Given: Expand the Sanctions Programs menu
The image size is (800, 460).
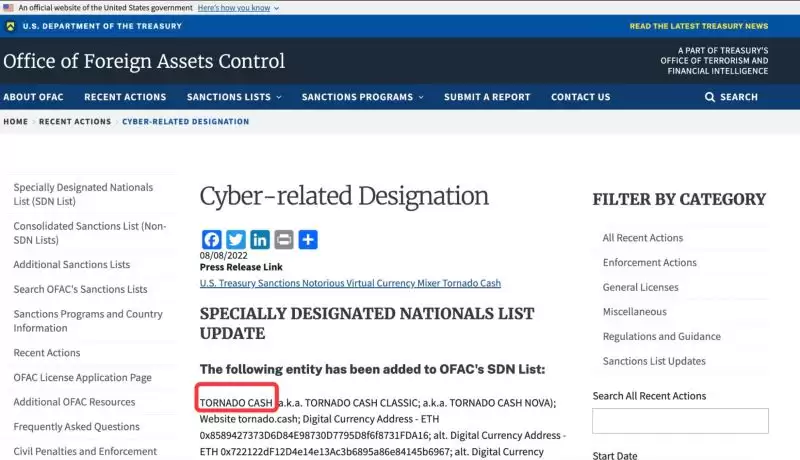Looking at the screenshot, I should tap(362, 97).
